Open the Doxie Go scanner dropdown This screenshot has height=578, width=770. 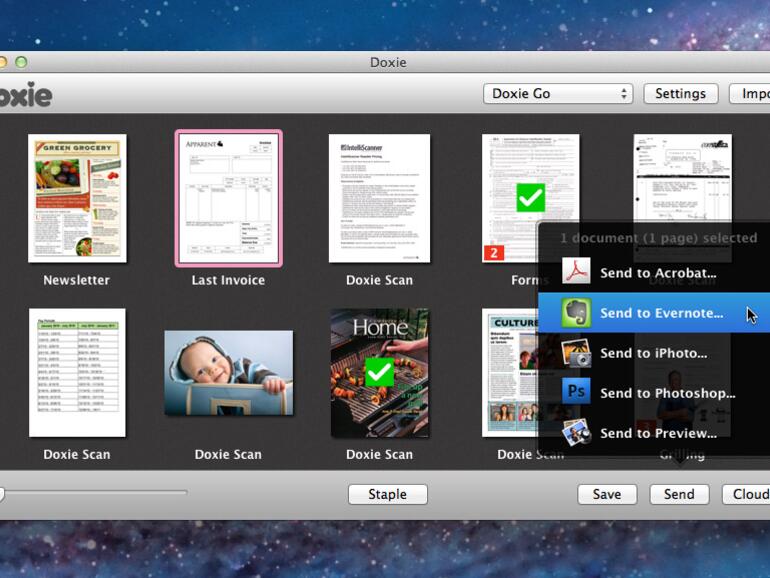[558, 93]
